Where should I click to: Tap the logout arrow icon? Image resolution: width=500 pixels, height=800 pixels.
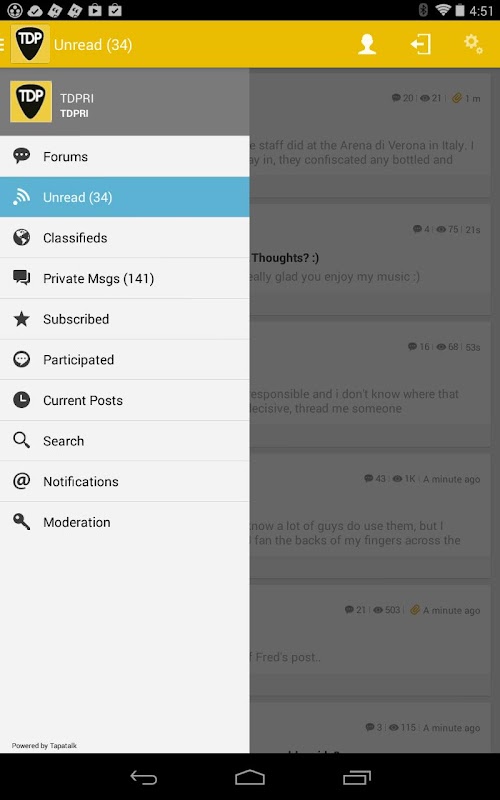pyautogui.click(x=421, y=44)
